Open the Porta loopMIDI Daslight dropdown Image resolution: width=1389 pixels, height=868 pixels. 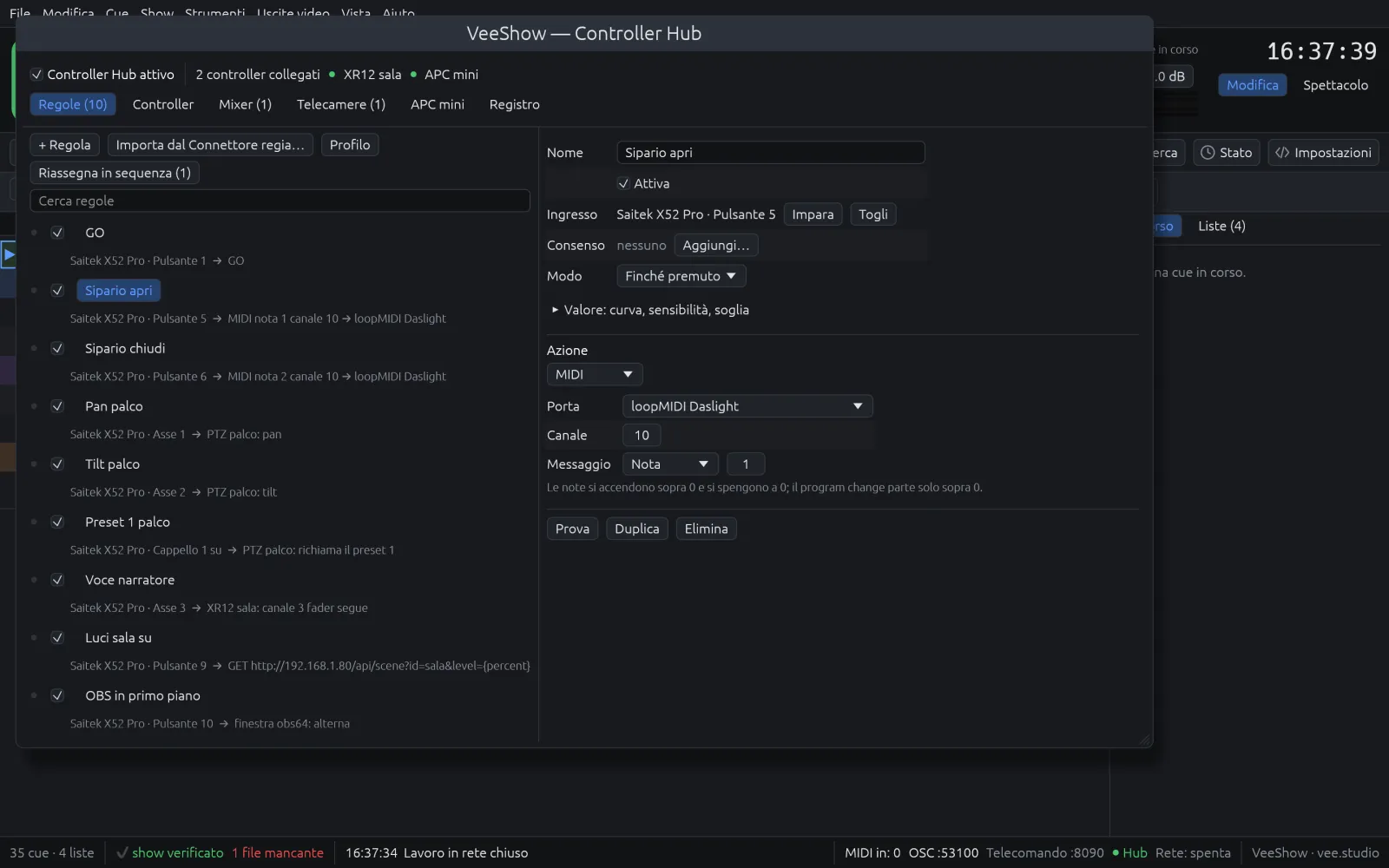(x=747, y=406)
